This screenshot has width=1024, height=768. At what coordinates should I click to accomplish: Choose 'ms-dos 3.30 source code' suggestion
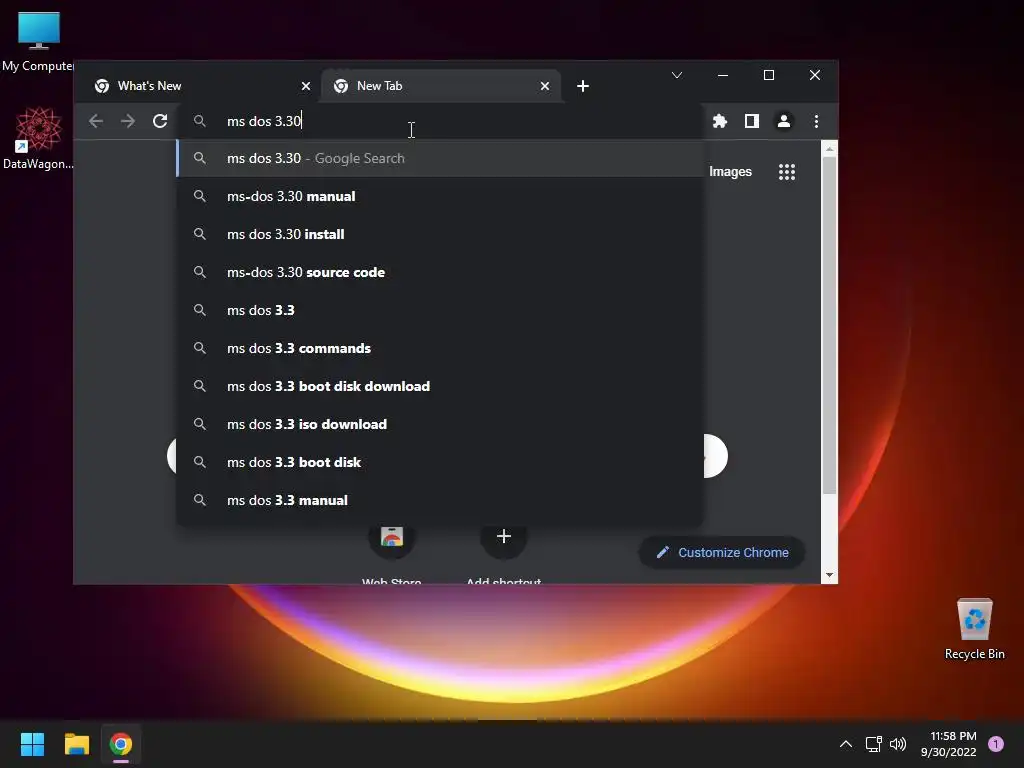tap(440, 272)
